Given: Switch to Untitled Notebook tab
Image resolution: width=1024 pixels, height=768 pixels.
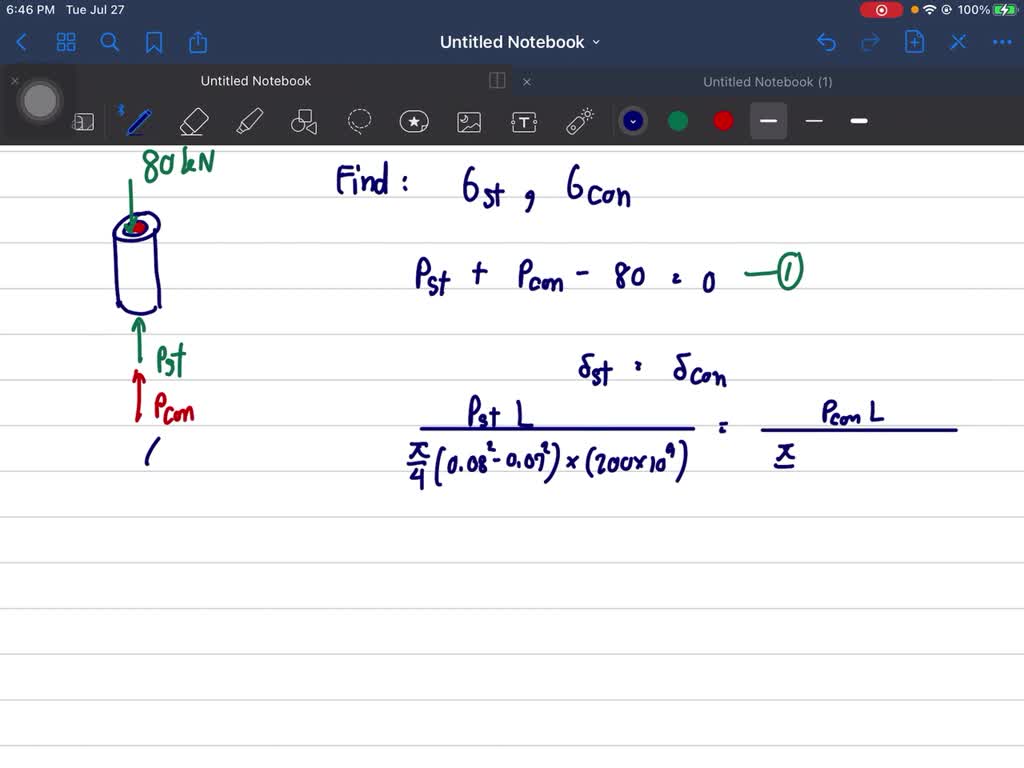Looking at the screenshot, I should (x=255, y=81).
